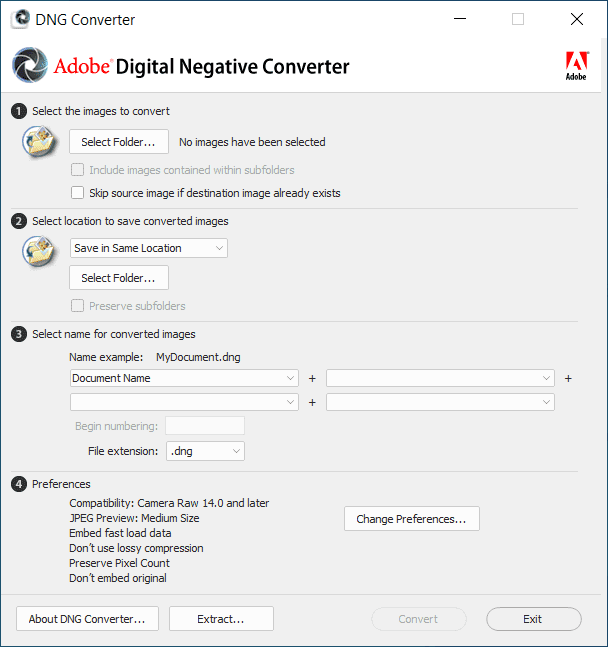Click the 'MyDocument.dng' name example
608x647 pixels.
click(x=198, y=357)
